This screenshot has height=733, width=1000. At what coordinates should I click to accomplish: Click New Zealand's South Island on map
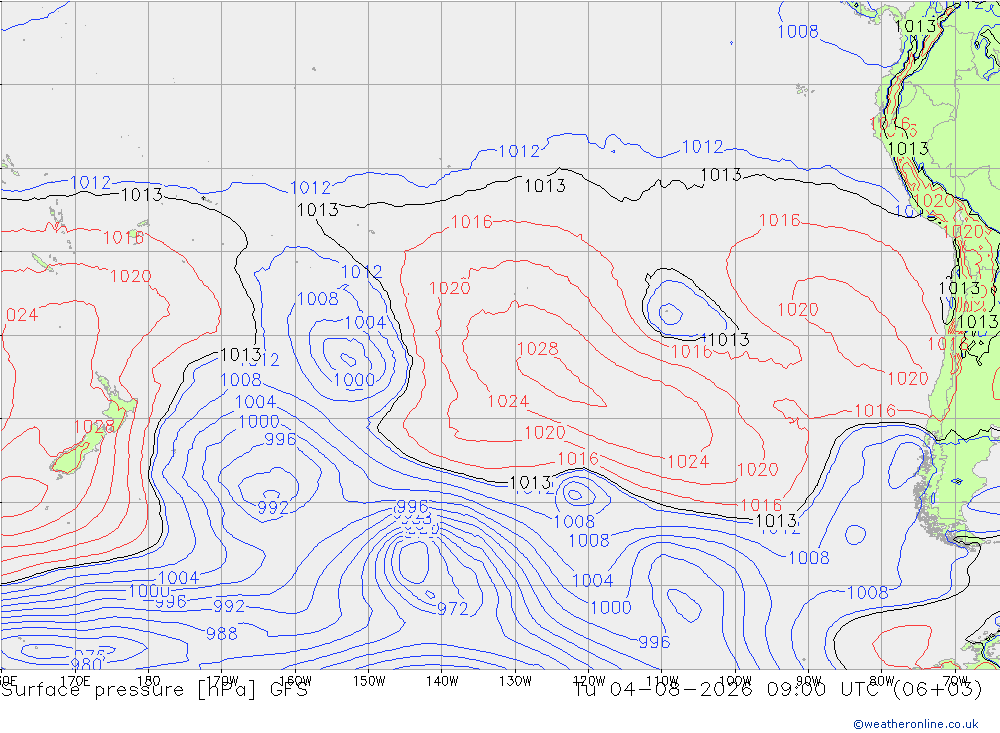pos(75,454)
